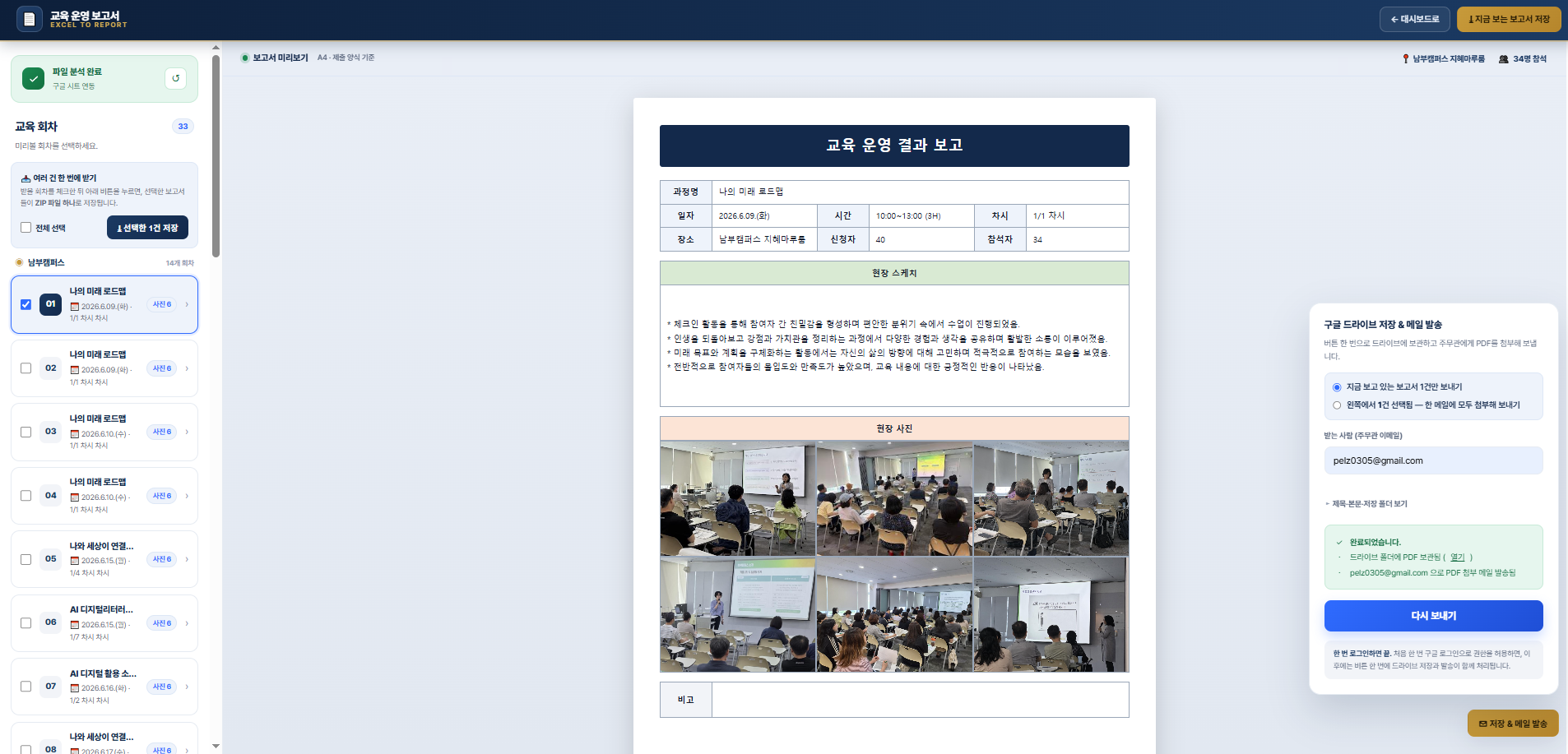Go back with 대시보드로 button

tap(1414, 19)
